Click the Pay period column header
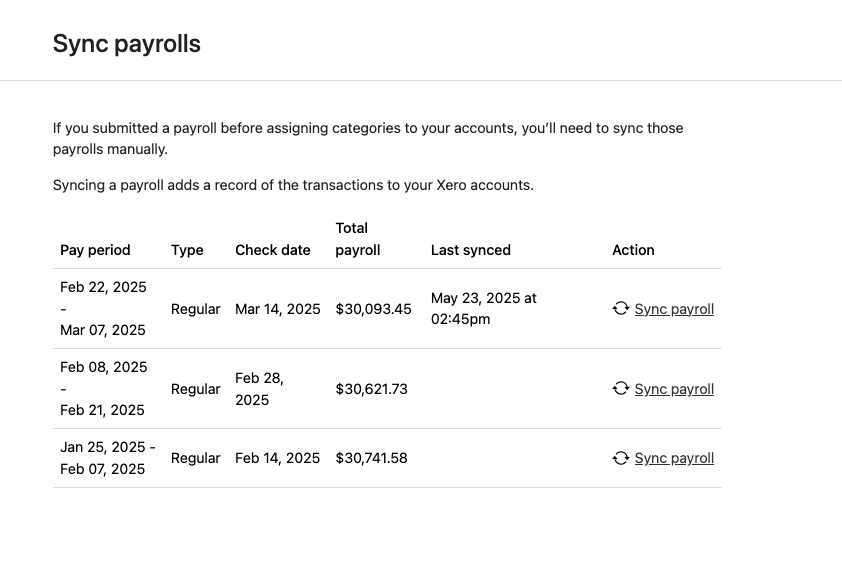842x561 pixels. 95,250
